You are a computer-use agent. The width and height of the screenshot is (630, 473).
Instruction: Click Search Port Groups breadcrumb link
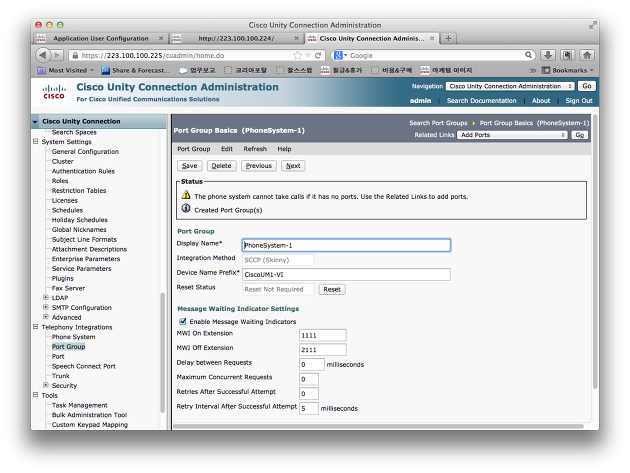[x=438, y=123]
